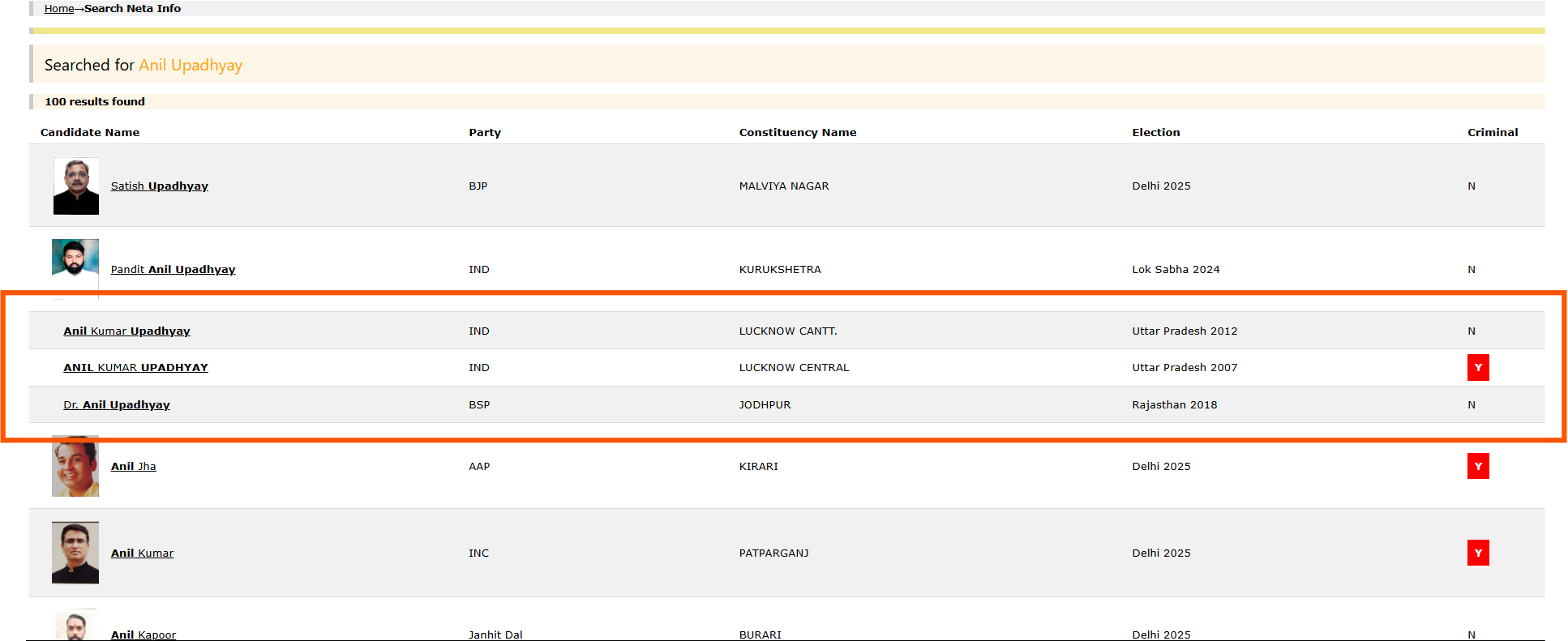Click the Criminal column header
Viewport: 1568px width, 641px height.
pos(1492,133)
